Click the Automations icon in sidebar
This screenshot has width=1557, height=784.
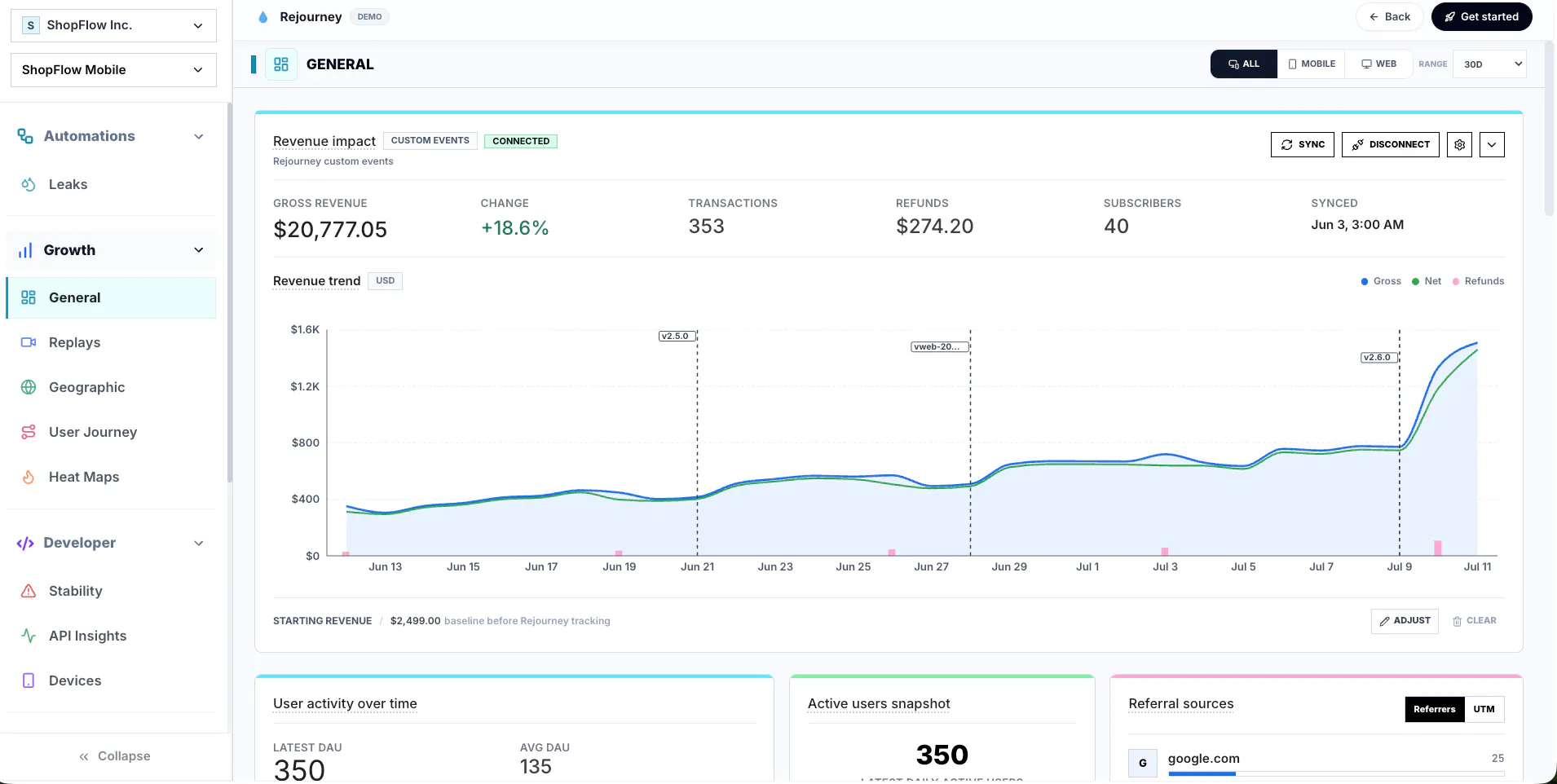pos(25,136)
